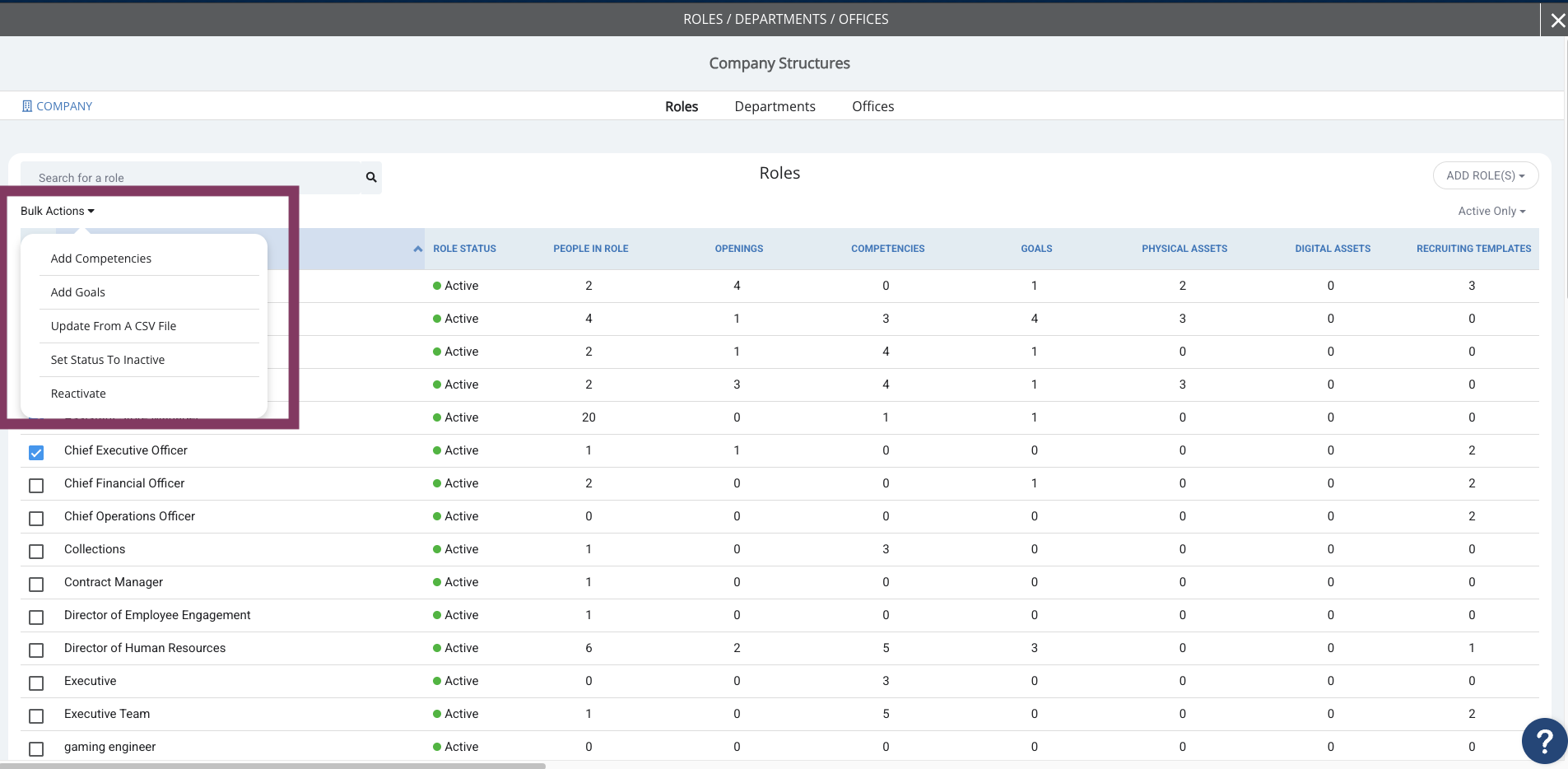Close the Roles/Departments/Offices panel
Image resolution: width=1568 pixels, height=769 pixels.
[1557, 21]
